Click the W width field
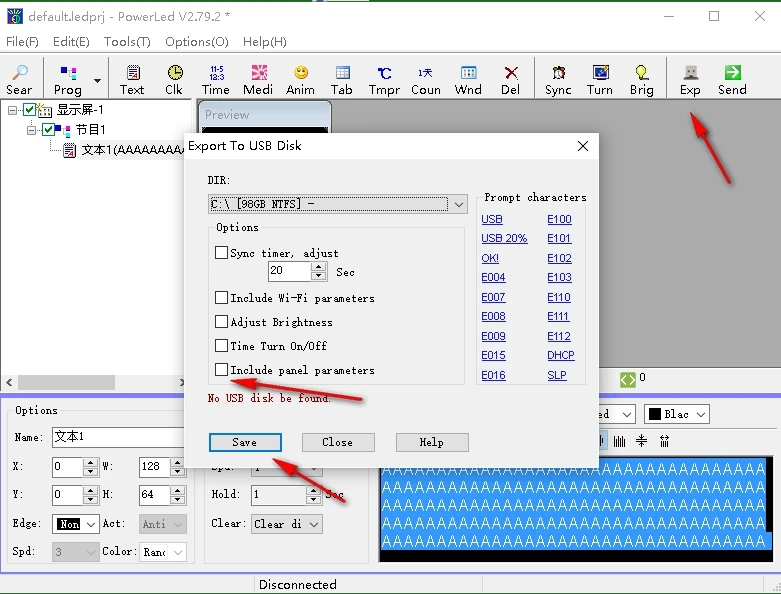Image resolution: width=781 pixels, height=594 pixels. point(154,467)
